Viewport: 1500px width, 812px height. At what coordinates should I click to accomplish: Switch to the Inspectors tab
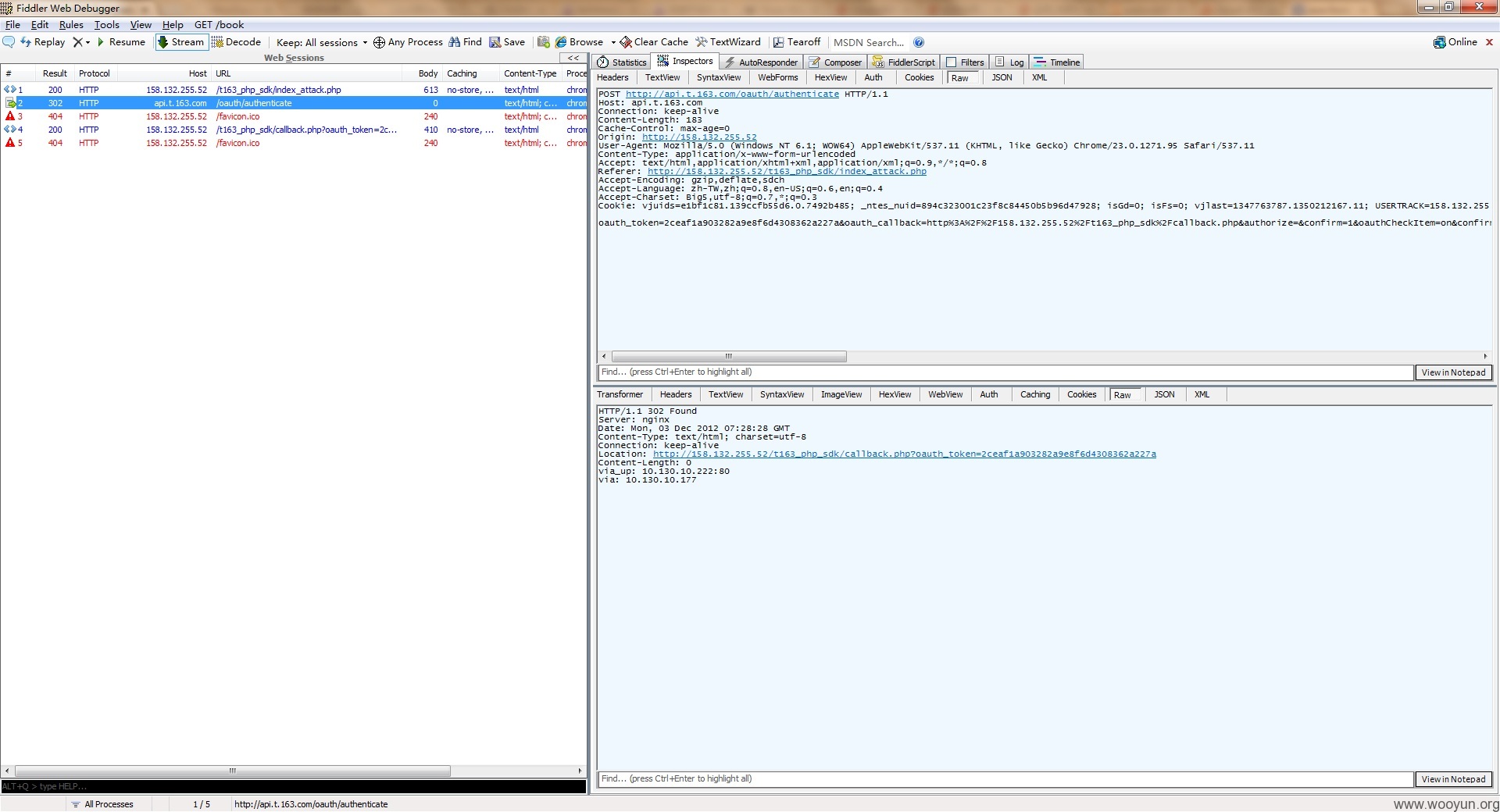pos(685,61)
